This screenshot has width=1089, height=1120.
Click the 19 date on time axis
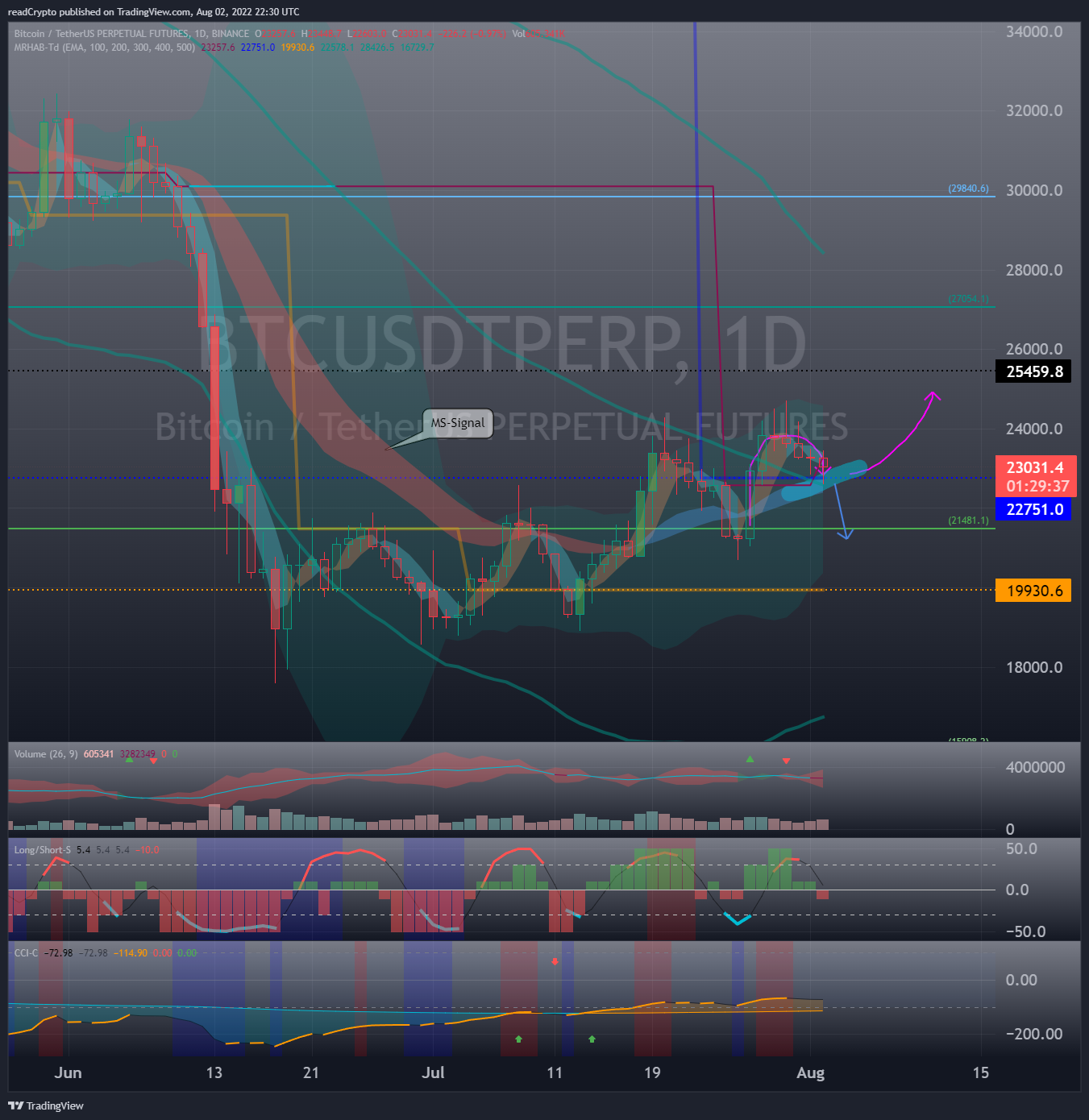pyautogui.click(x=652, y=1072)
